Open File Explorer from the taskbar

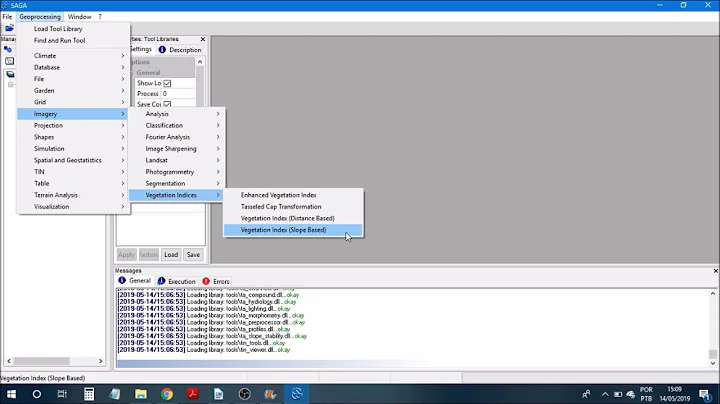[141, 394]
